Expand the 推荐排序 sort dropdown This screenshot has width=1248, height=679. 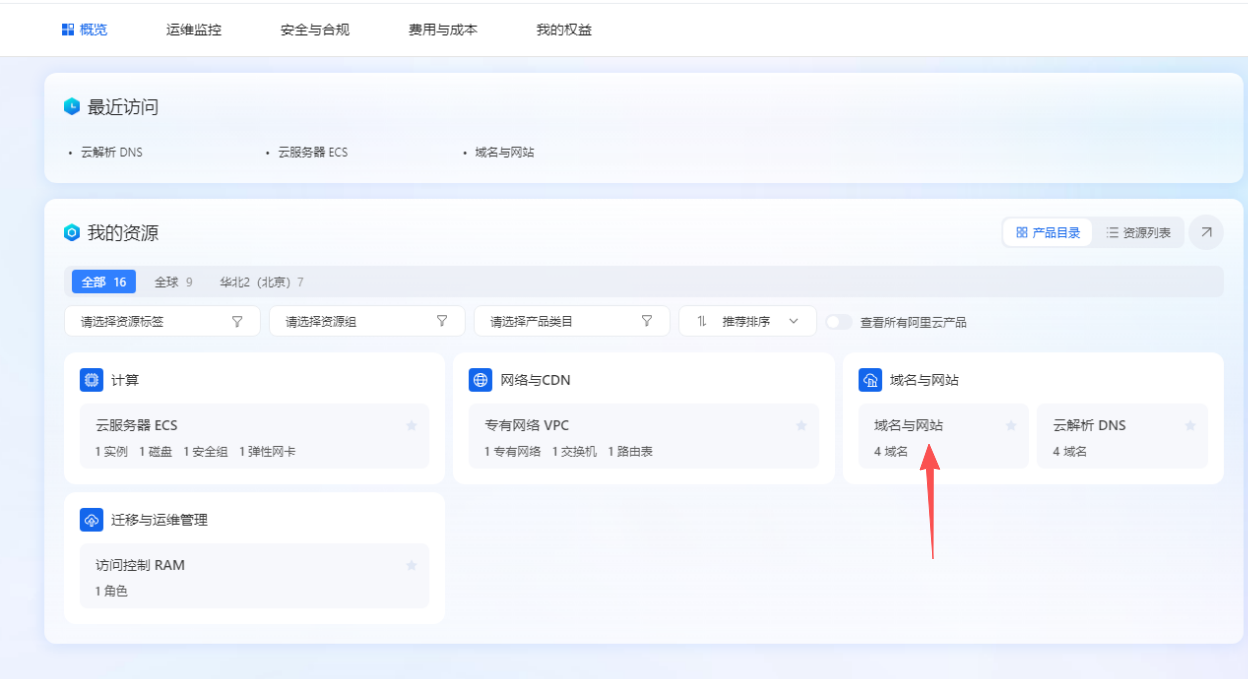[748, 322]
